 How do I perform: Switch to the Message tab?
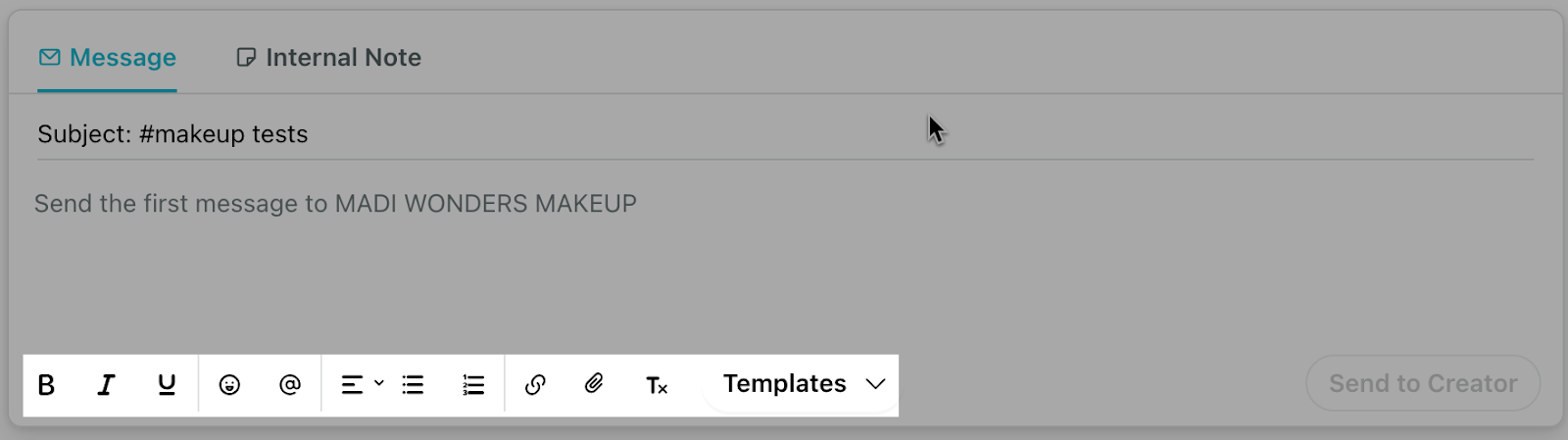click(x=108, y=58)
